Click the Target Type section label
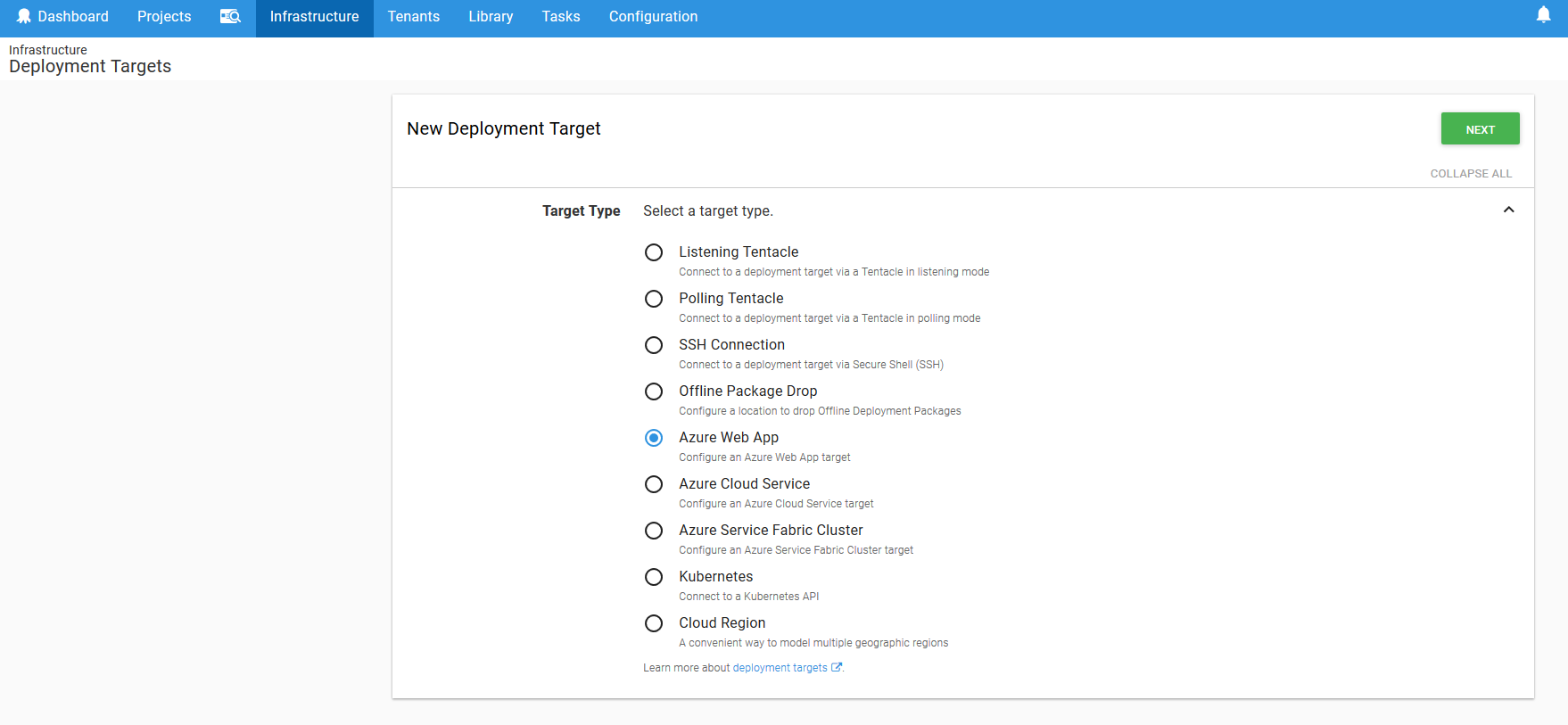This screenshot has width=1568, height=725. 581,210
